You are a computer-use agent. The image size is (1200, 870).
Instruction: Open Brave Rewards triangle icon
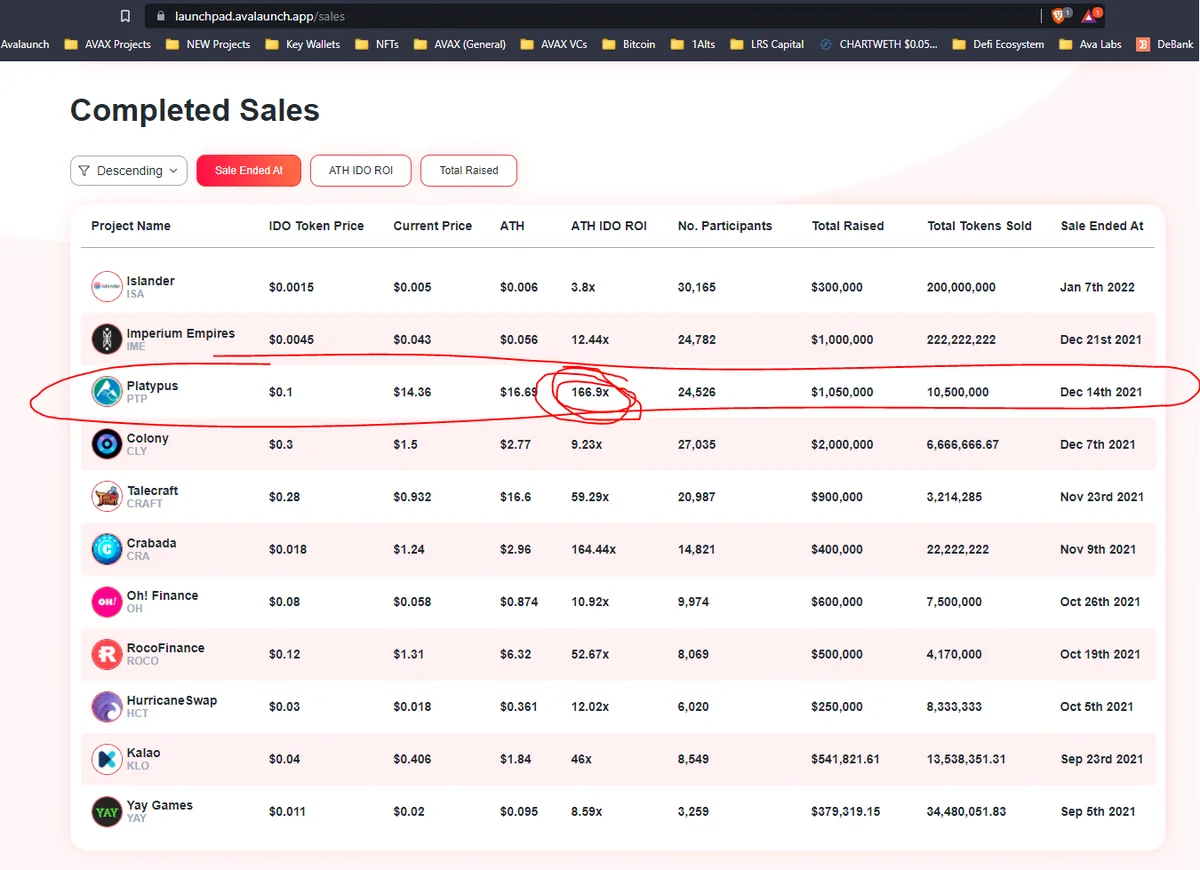(x=1090, y=15)
